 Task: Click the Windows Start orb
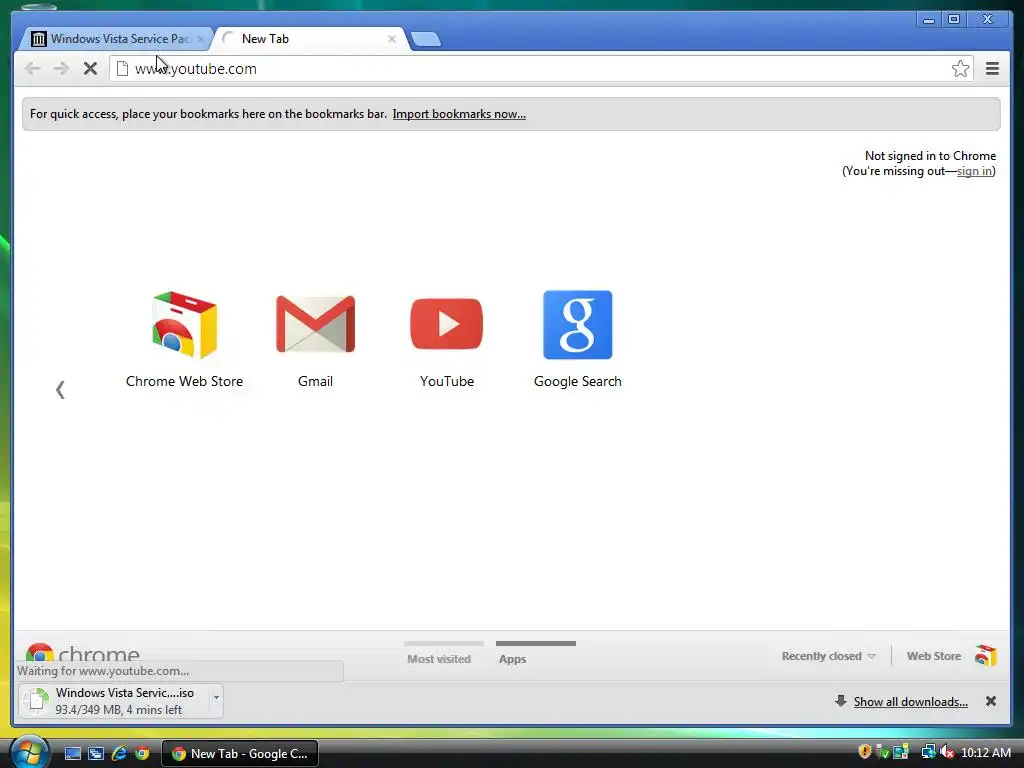[x=29, y=752]
